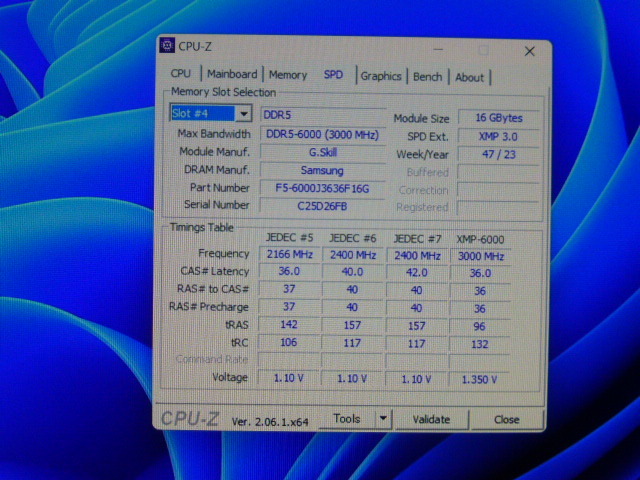Click the XMP-6000 tRC value 132
Viewport: 640px width, 480px height.
point(480,344)
